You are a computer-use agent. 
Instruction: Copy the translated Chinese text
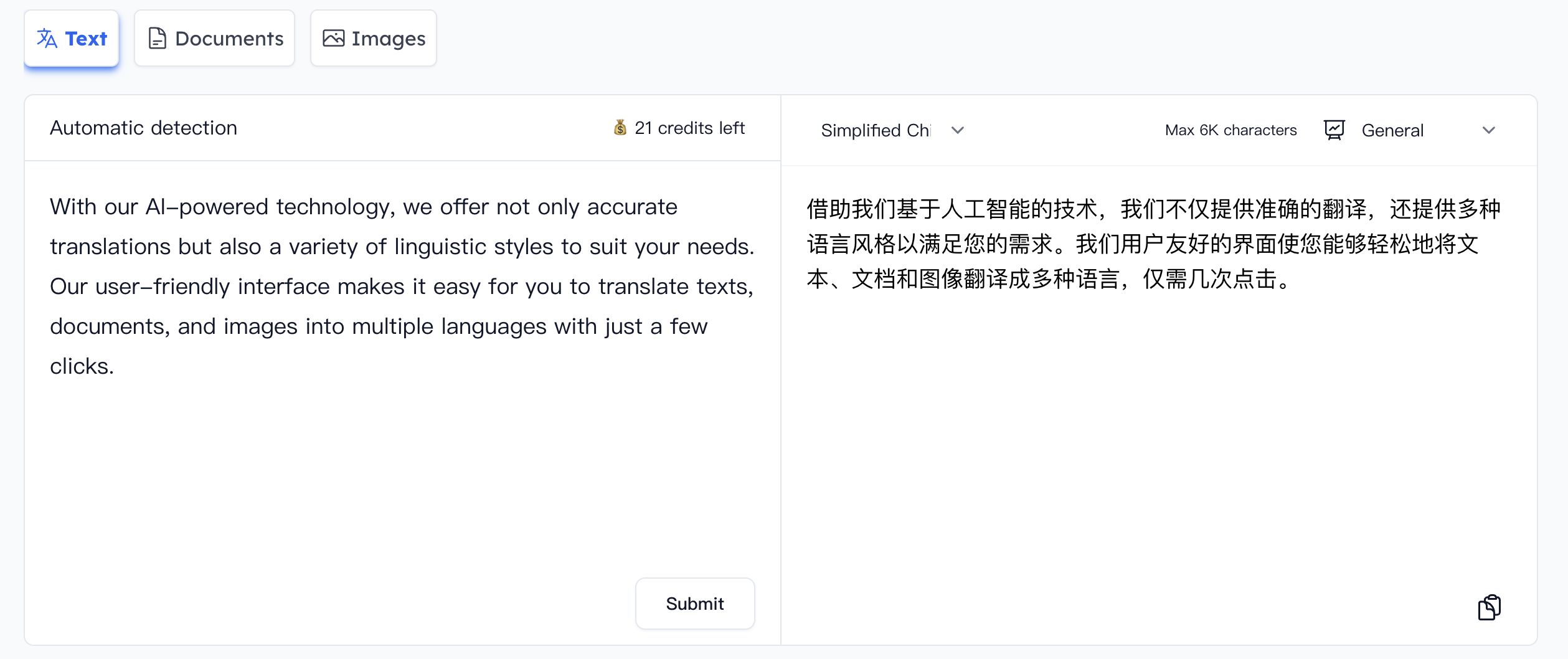(x=1489, y=606)
